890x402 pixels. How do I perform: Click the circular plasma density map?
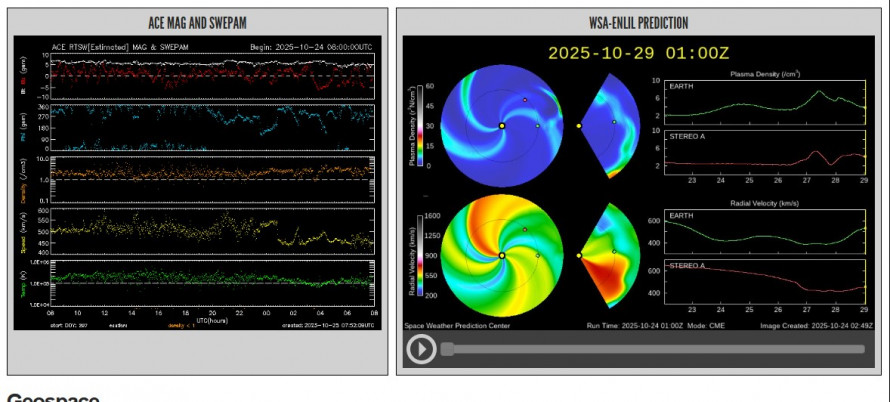click(x=501, y=125)
